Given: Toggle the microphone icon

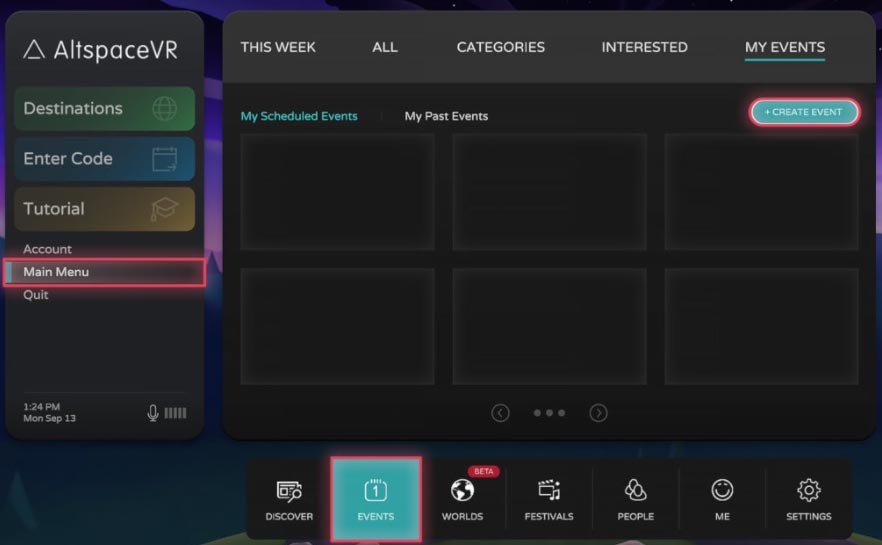Looking at the screenshot, I should click(153, 413).
